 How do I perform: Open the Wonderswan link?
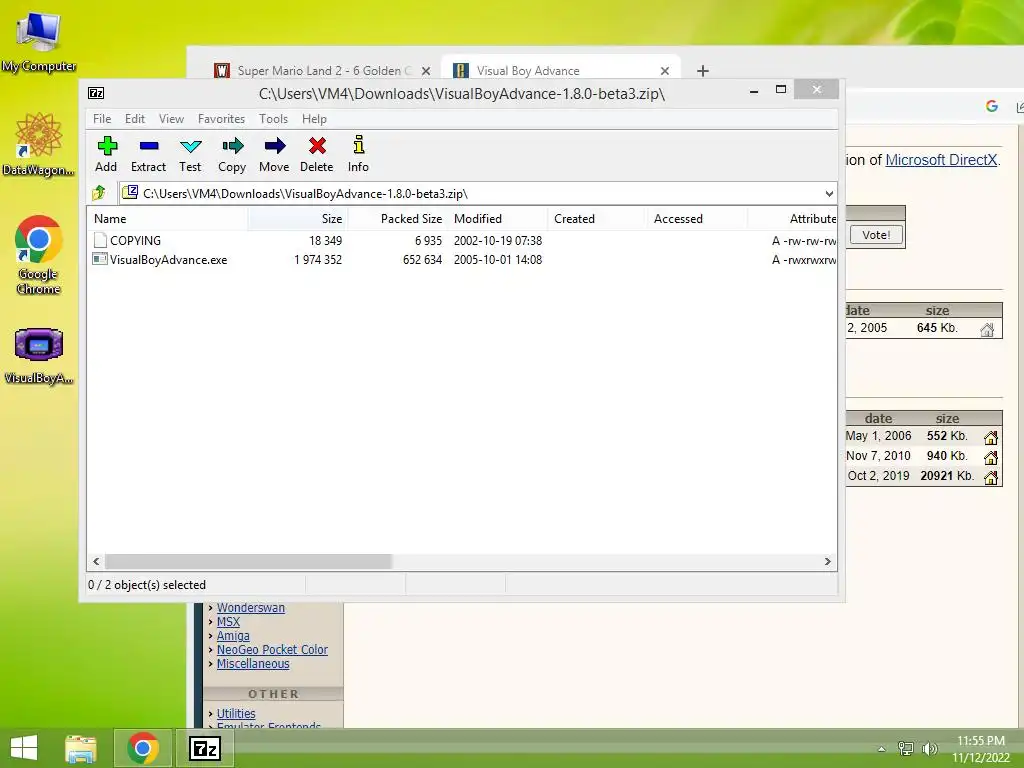pyautogui.click(x=251, y=607)
